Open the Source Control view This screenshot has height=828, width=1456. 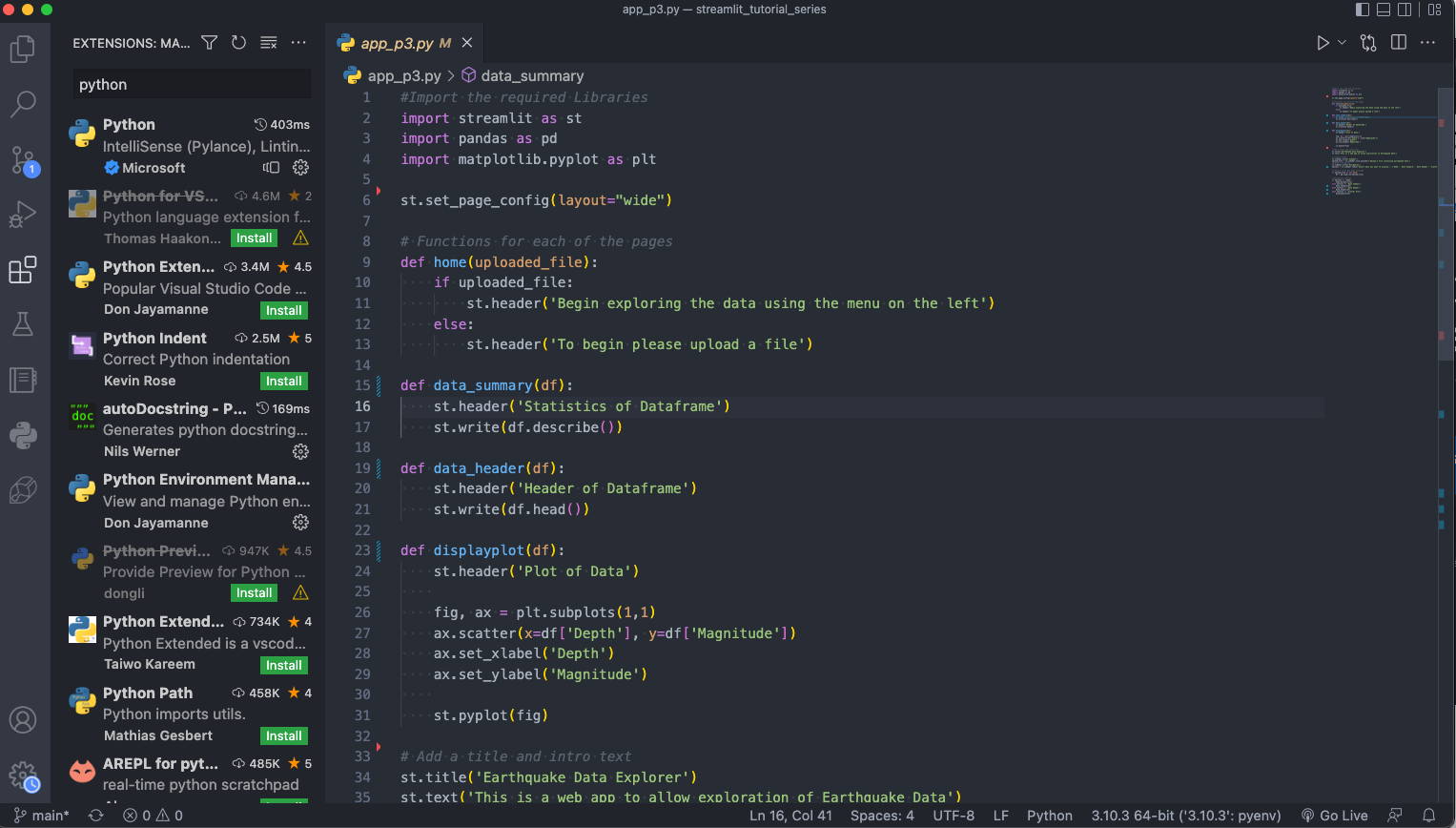(23, 159)
